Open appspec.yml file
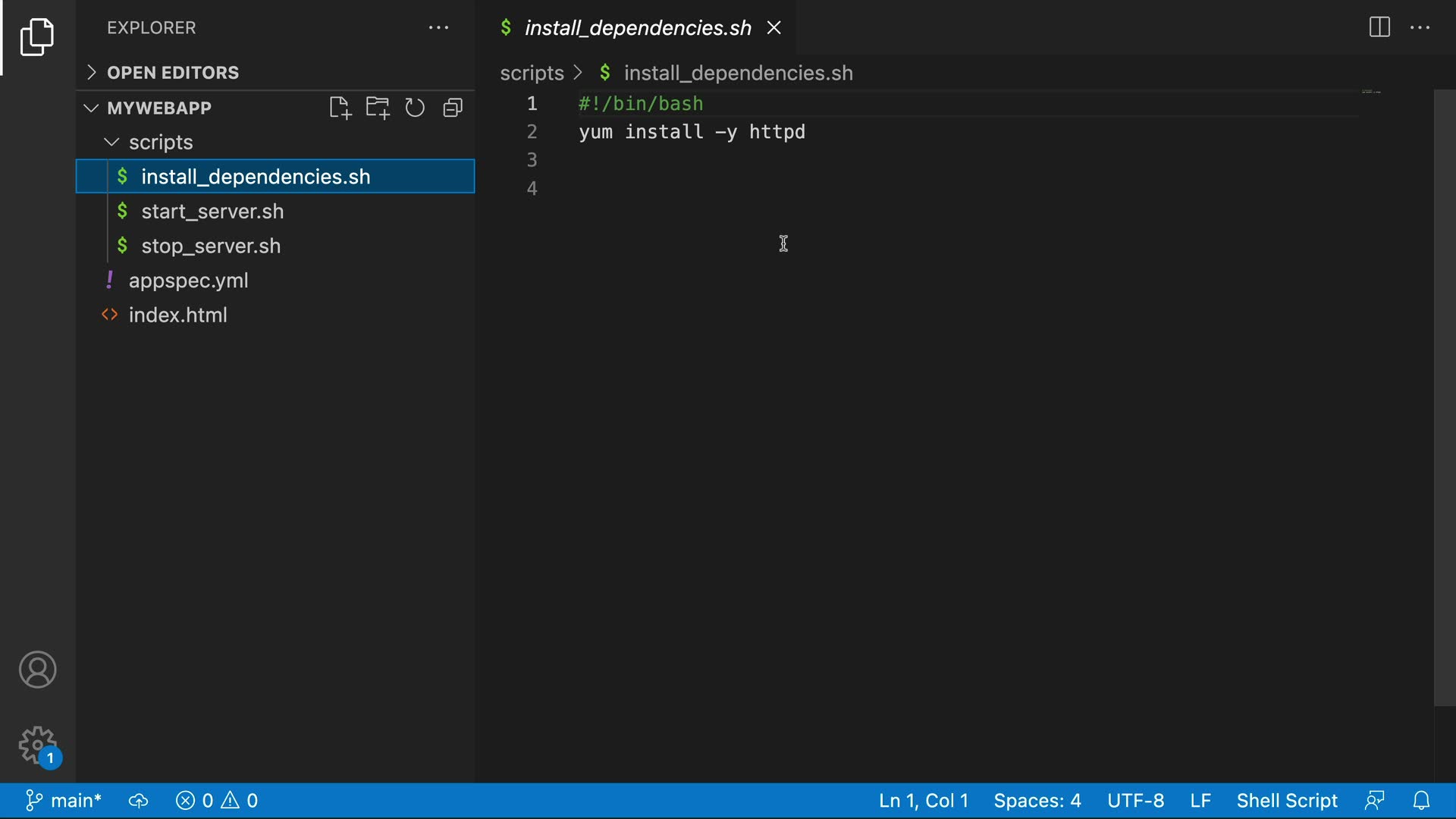Image resolution: width=1456 pixels, height=819 pixels. pyautogui.click(x=188, y=281)
